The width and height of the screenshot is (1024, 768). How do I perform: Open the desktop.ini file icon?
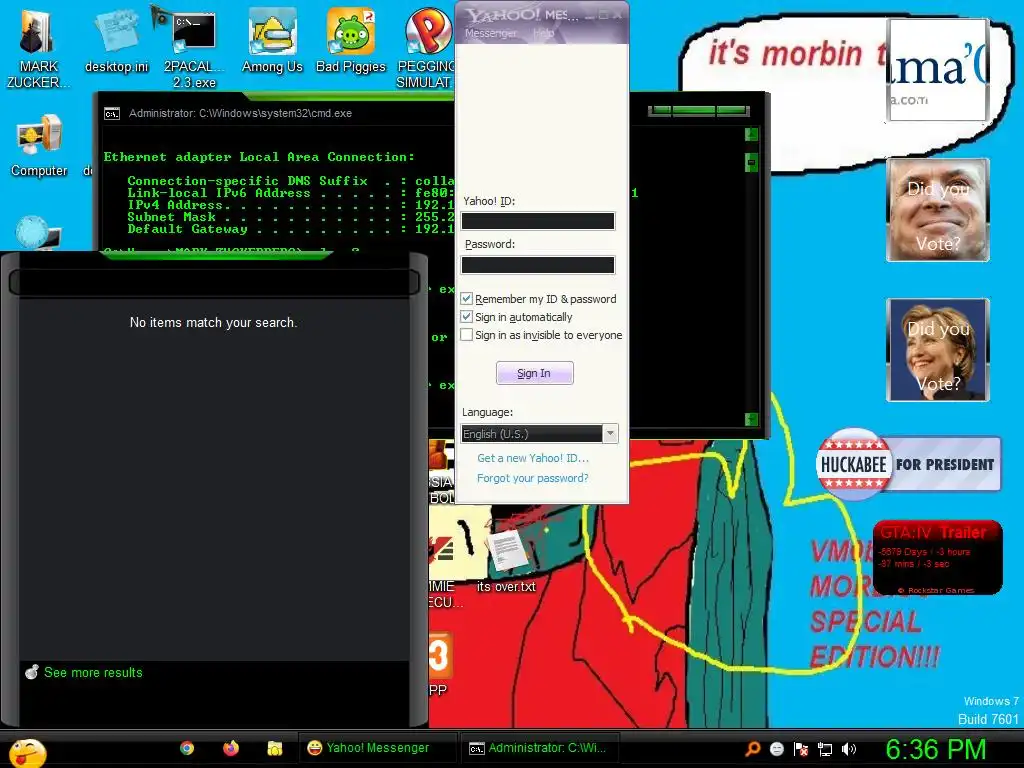[x=116, y=42]
